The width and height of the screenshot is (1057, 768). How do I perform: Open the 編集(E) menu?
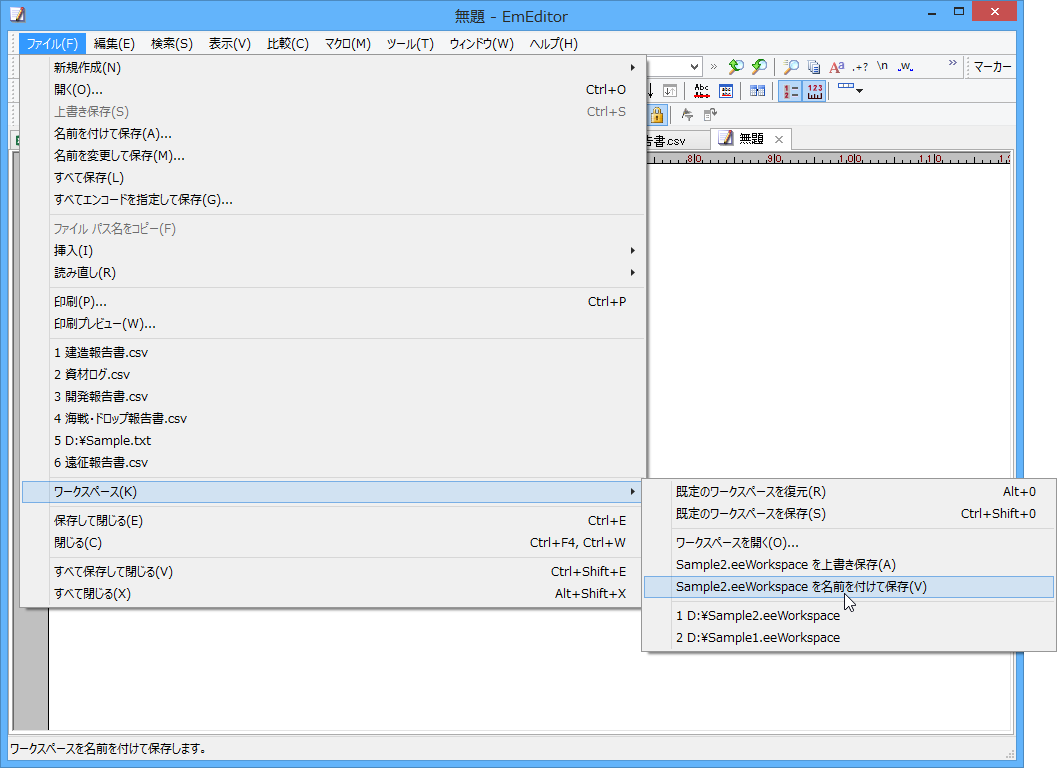point(114,44)
